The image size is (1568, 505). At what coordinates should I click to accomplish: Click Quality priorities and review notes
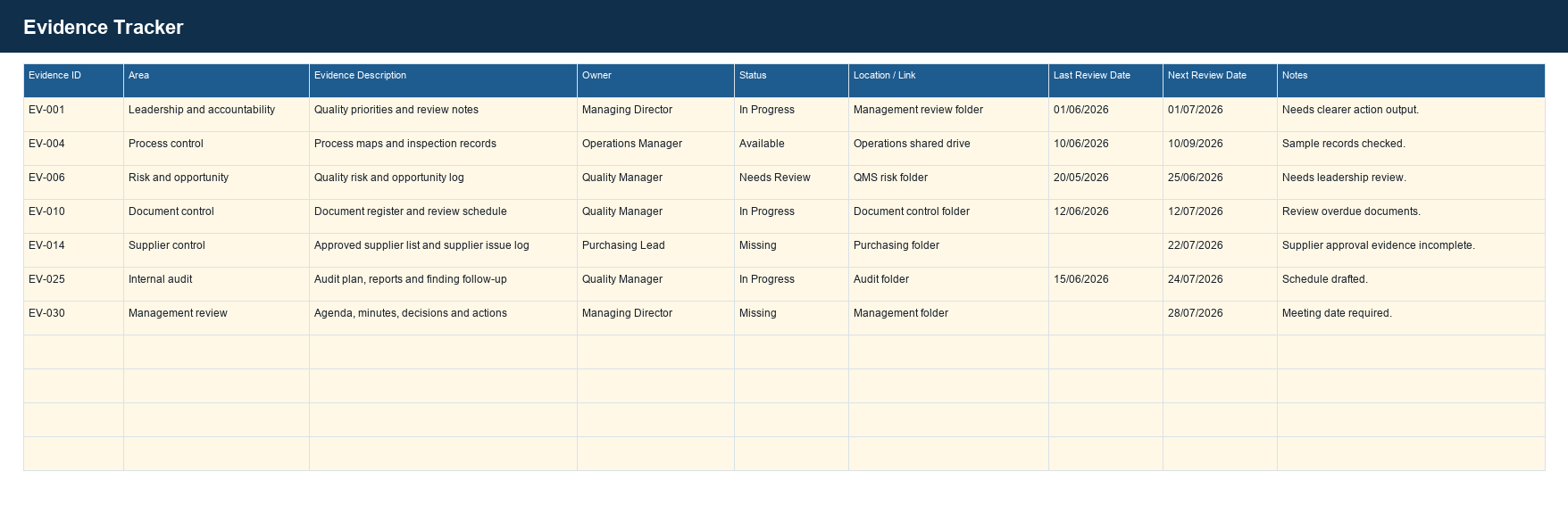(443, 114)
